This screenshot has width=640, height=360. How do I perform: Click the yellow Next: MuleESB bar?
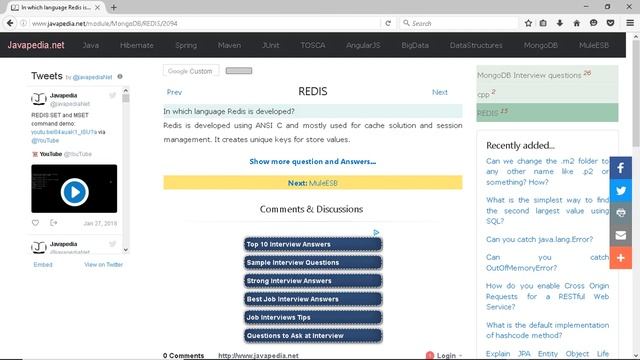point(313,182)
